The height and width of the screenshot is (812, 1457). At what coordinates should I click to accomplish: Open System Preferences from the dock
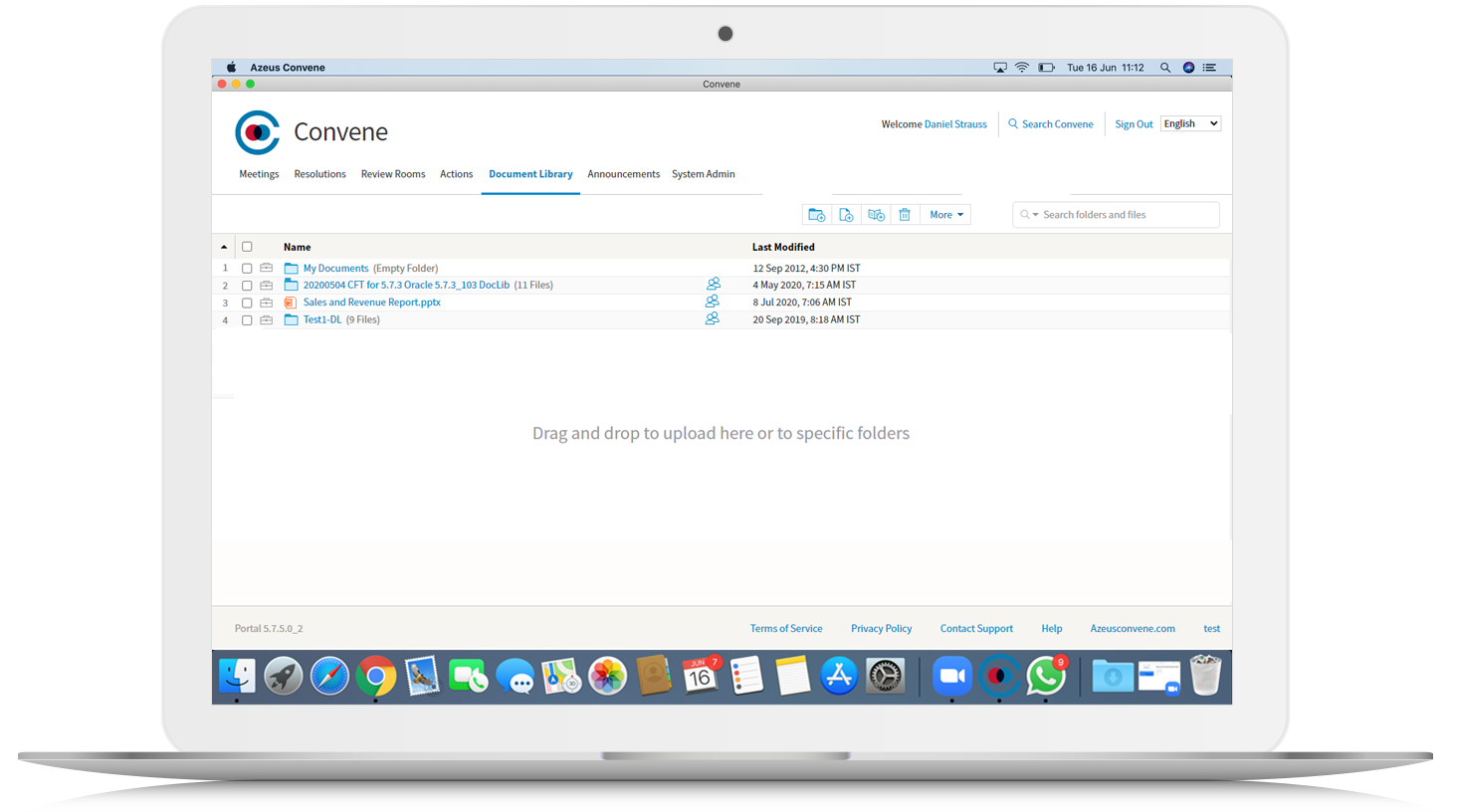tap(885, 677)
